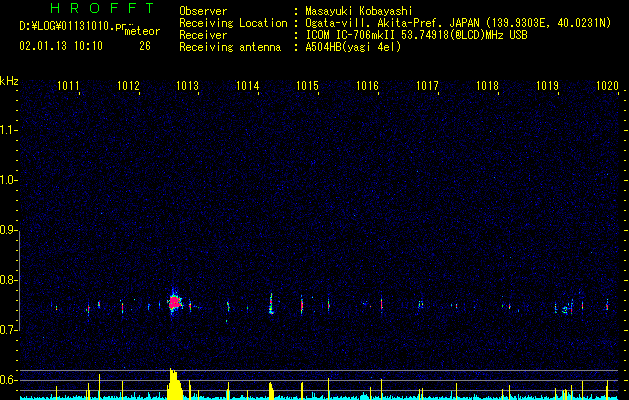Click the 1016 time axis marker

tap(367, 85)
